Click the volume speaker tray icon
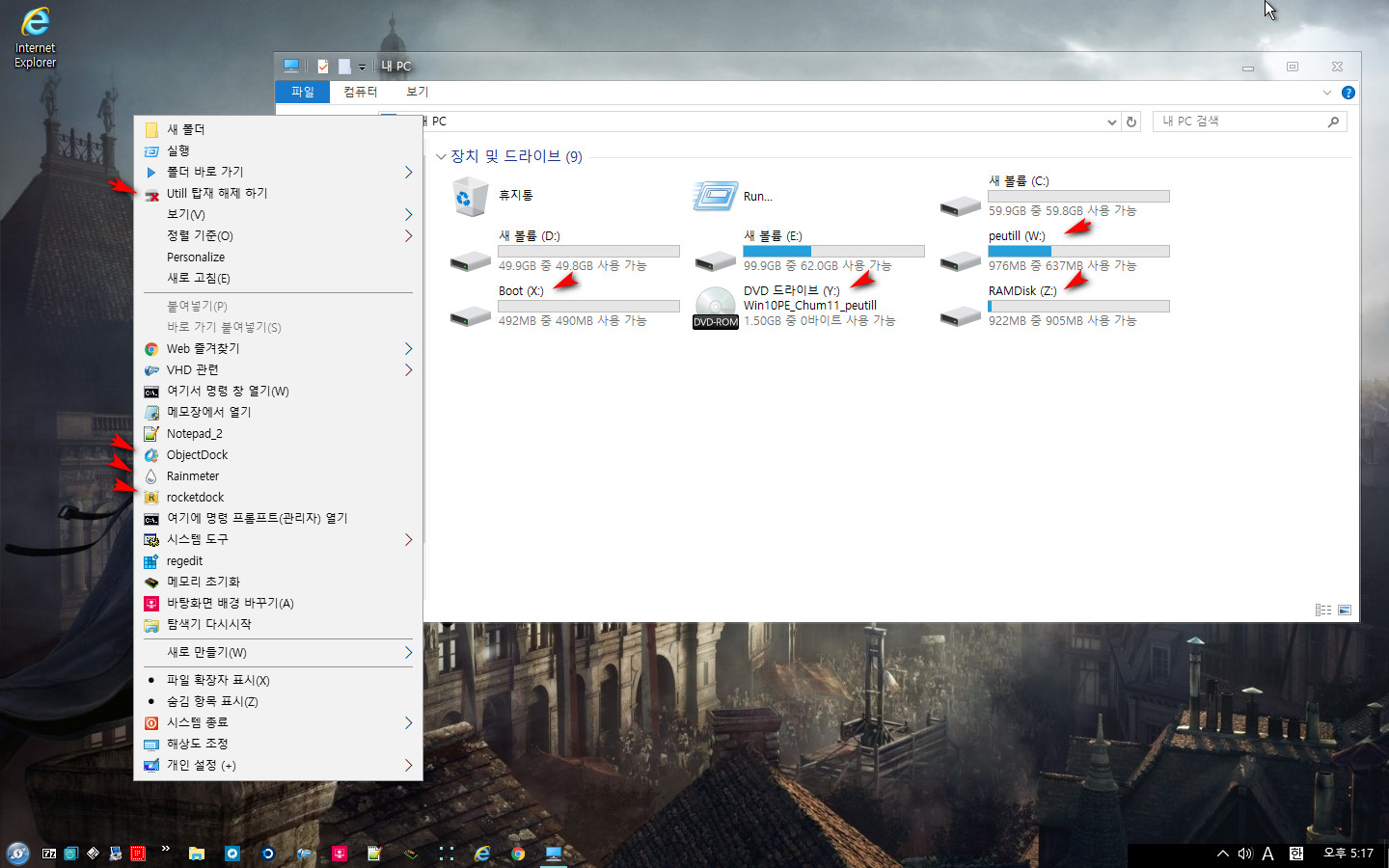Screen dimensions: 1389x868 pyautogui.click(x=1244, y=854)
